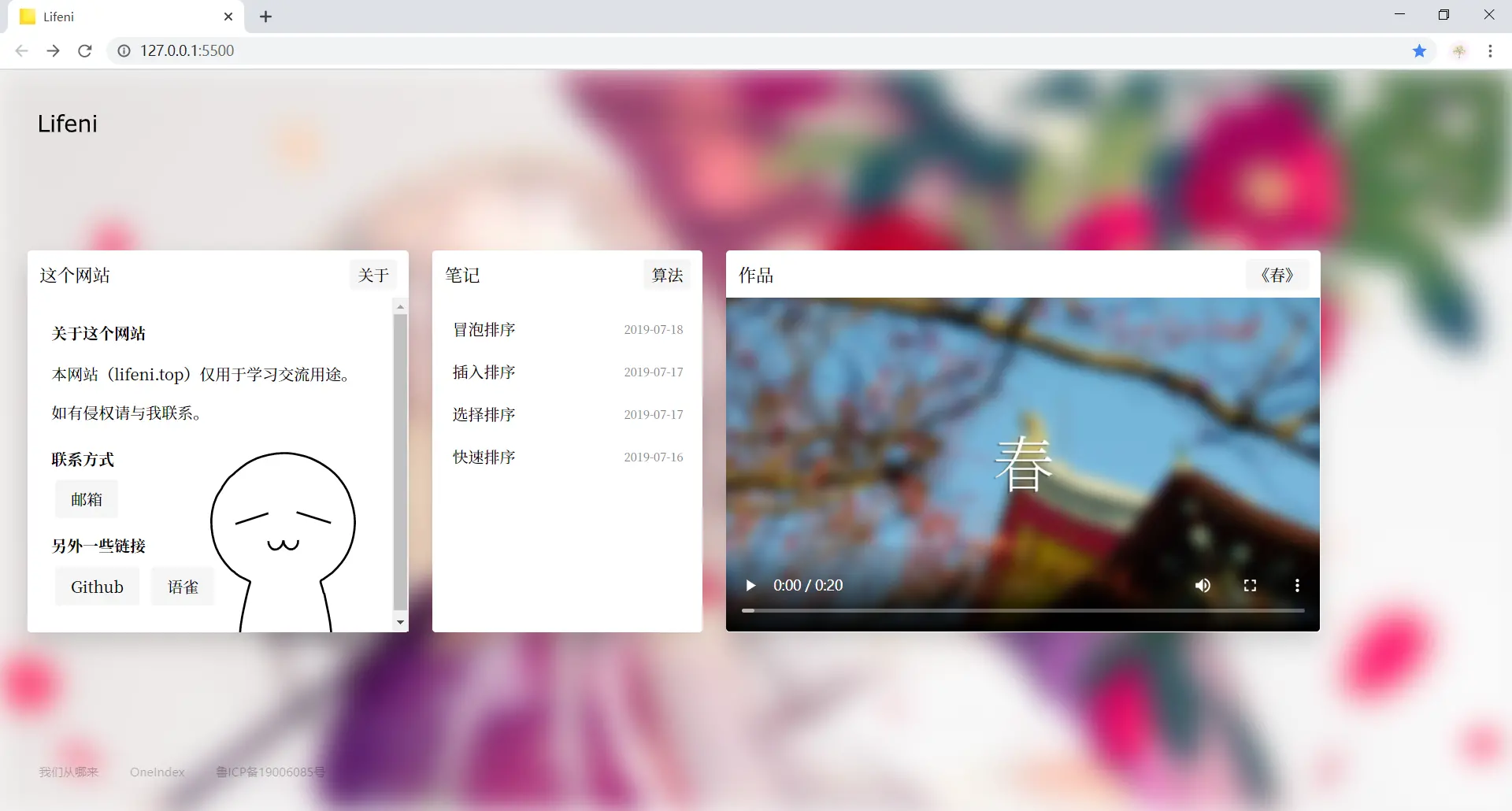Open the browser profile avatar
The width and height of the screenshot is (1512, 811).
(x=1460, y=50)
